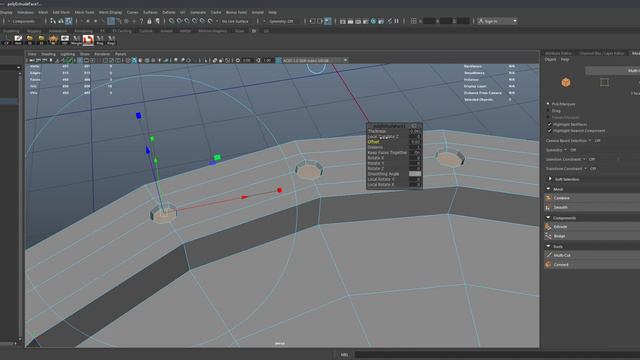Toggle Highlight Nearest Component checkbox
The image size is (640, 360).
tap(549, 131)
